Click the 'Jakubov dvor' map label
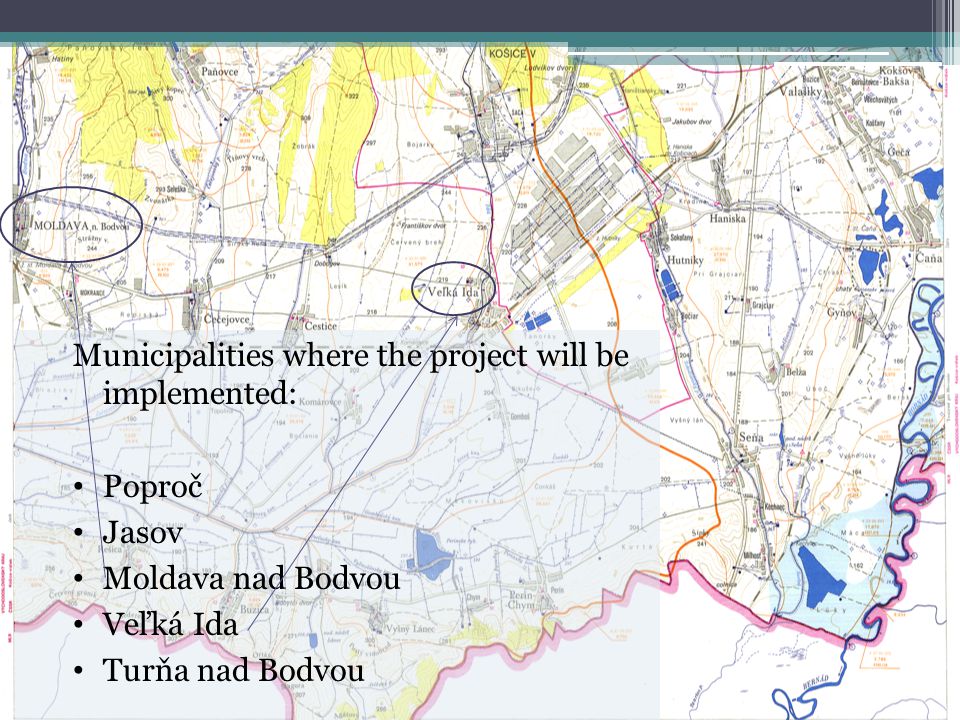960x720 pixels. (692, 121)
